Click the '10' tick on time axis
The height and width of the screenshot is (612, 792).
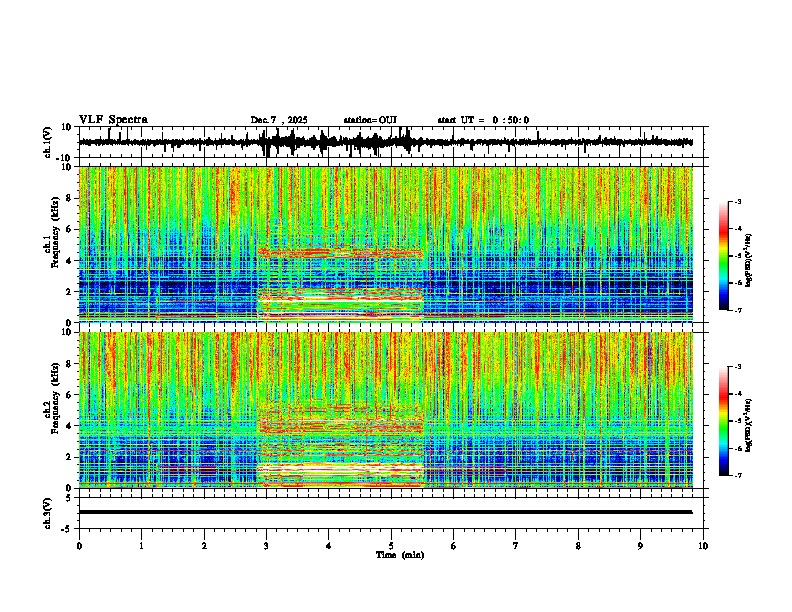(x=703, y=546)
